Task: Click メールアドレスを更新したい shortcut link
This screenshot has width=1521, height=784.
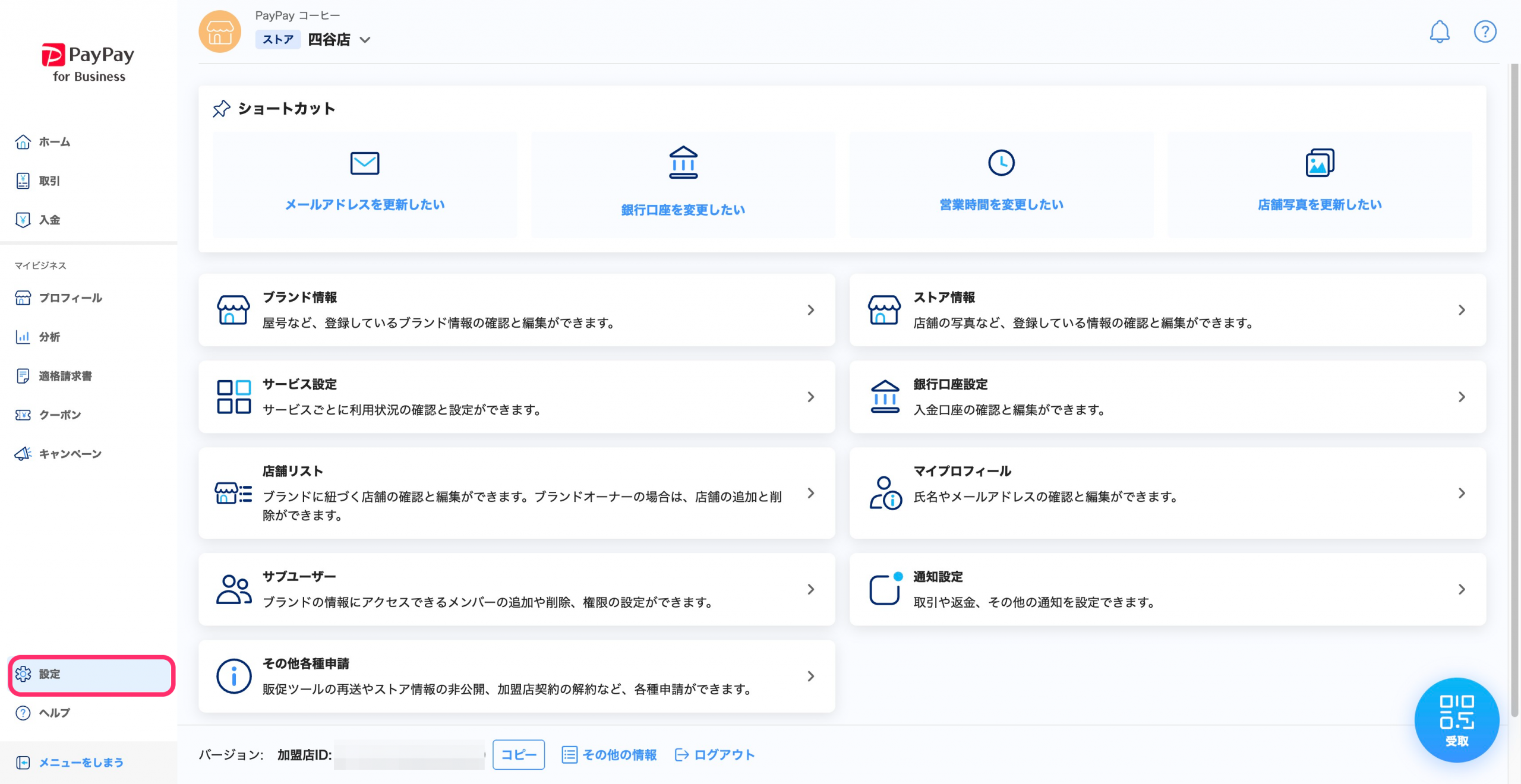Action: 365,204
